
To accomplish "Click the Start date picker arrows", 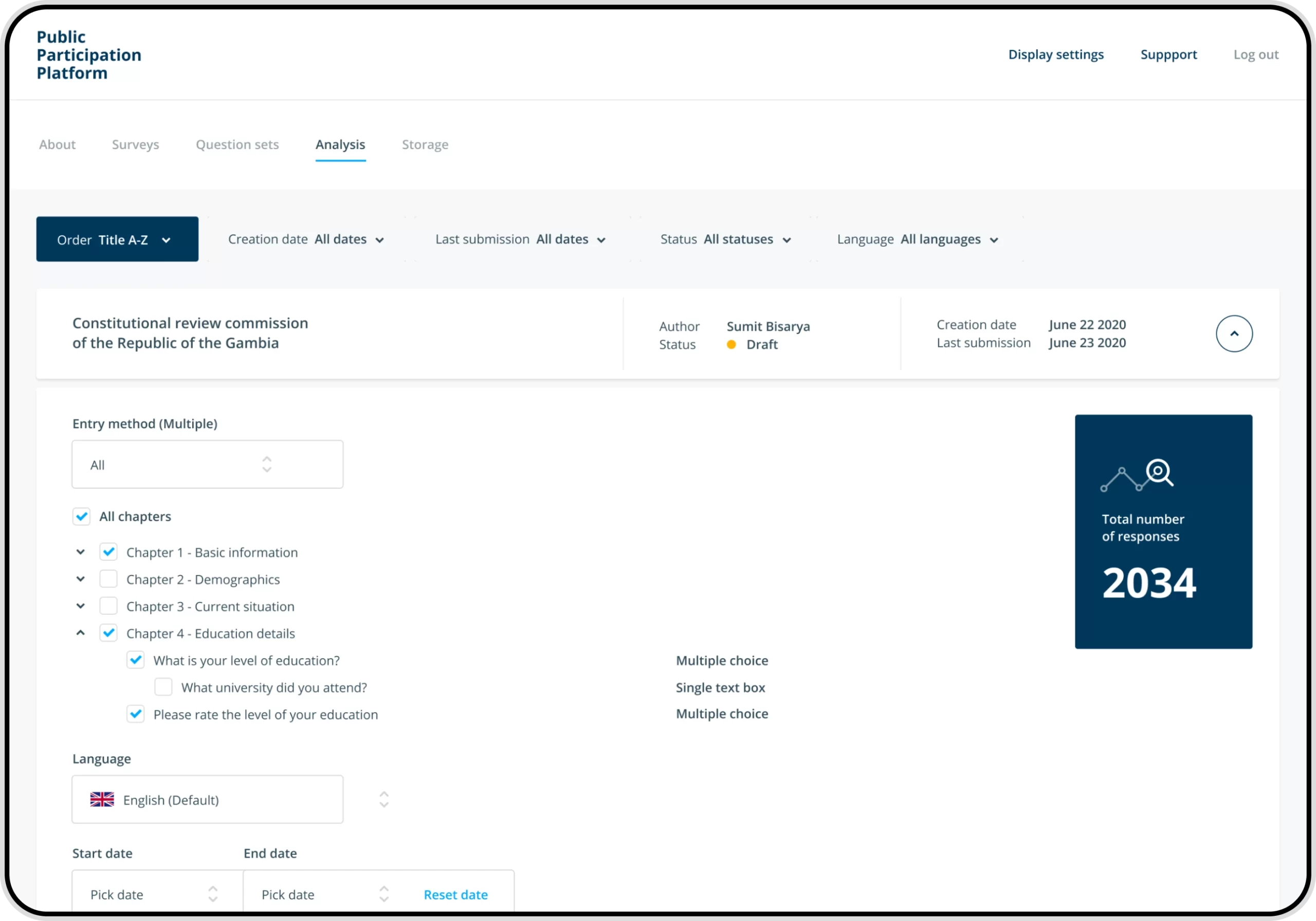I will click(x=213, y=894).
